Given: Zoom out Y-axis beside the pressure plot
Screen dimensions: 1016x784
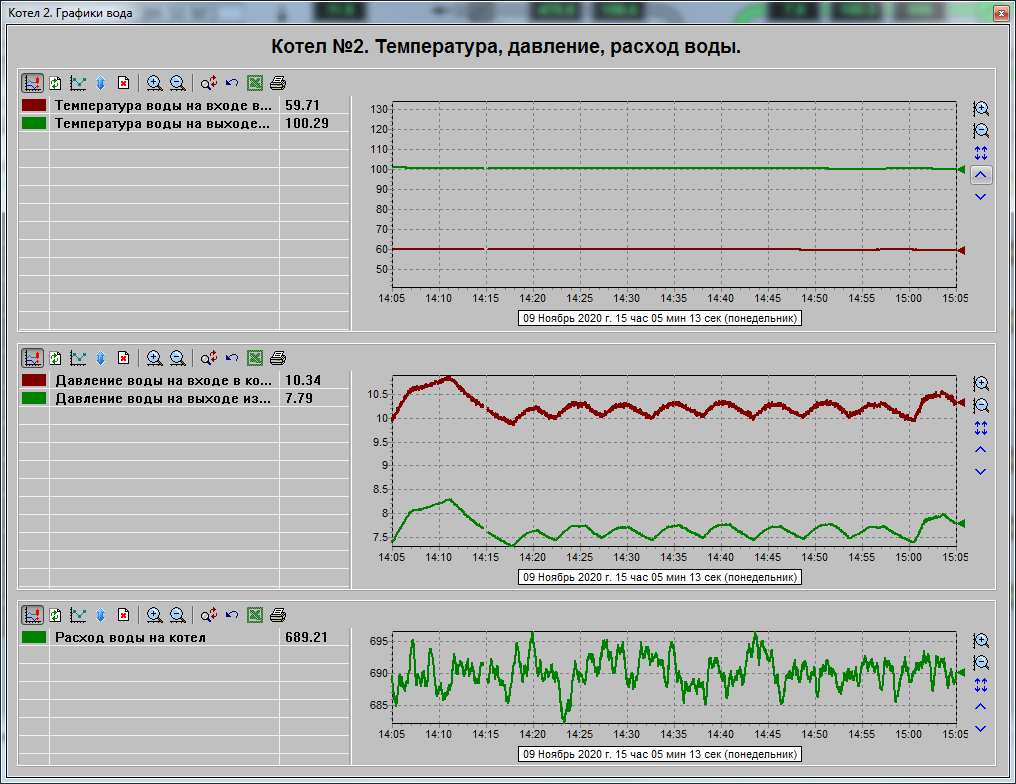Looking at the screenshot, I should click(981, 406).
